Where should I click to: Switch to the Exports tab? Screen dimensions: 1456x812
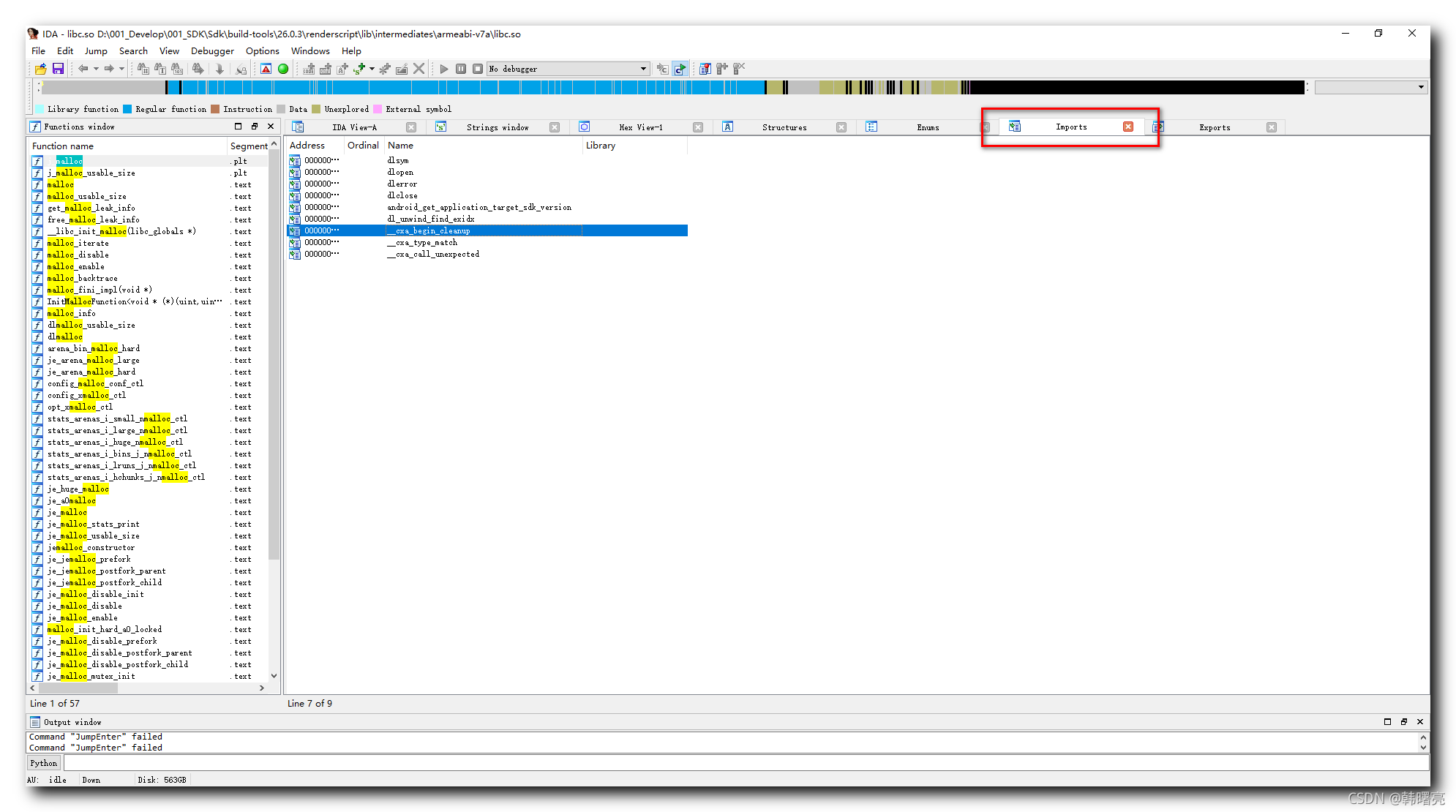point(1215,127)
